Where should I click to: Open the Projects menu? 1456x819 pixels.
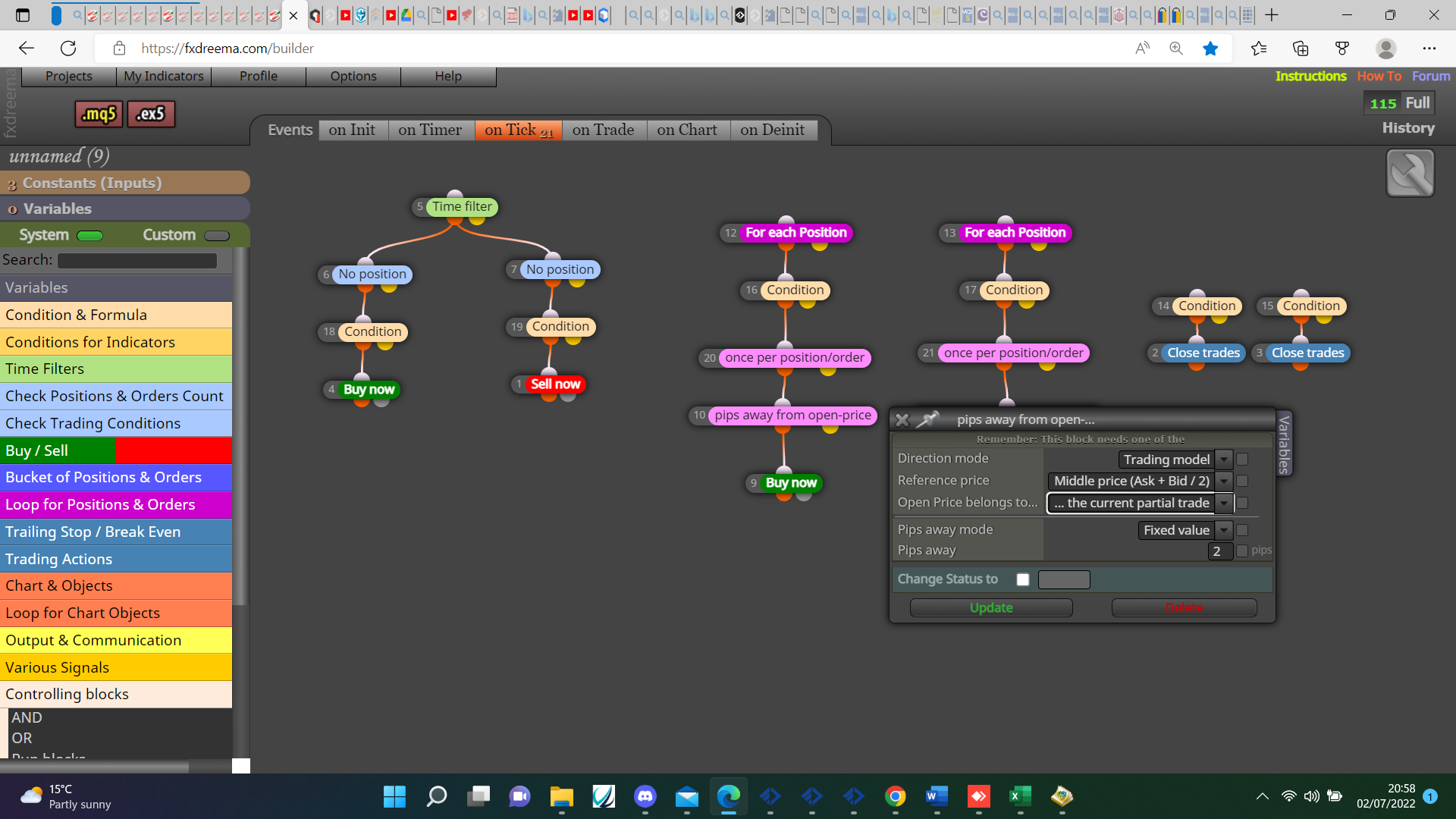point(69,77)
